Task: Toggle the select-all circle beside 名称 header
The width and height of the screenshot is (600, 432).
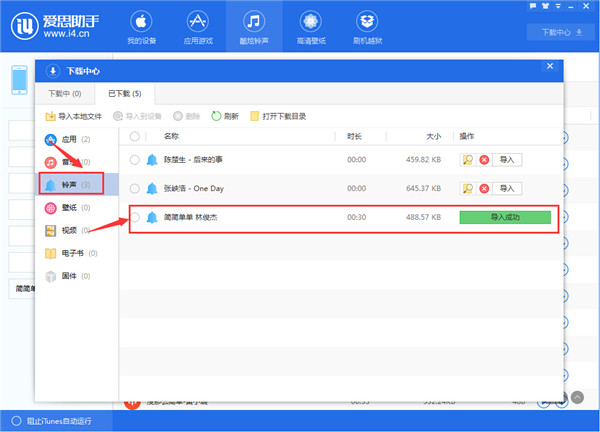Action: click(135, 136)
